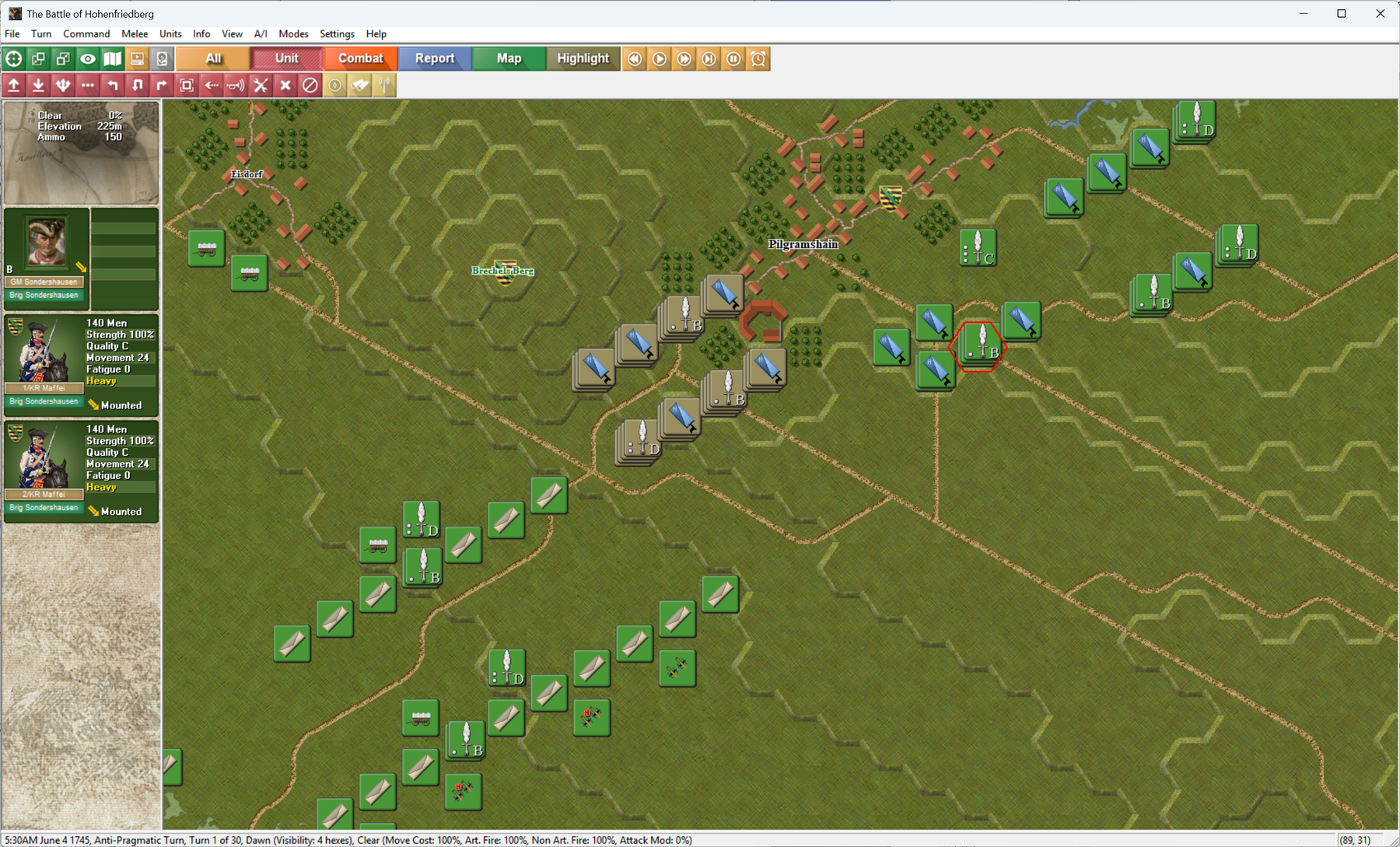The width and height of the screenshot is (1400, 847).
Task: Expand the Melee menu
Action: coord(135,34)
